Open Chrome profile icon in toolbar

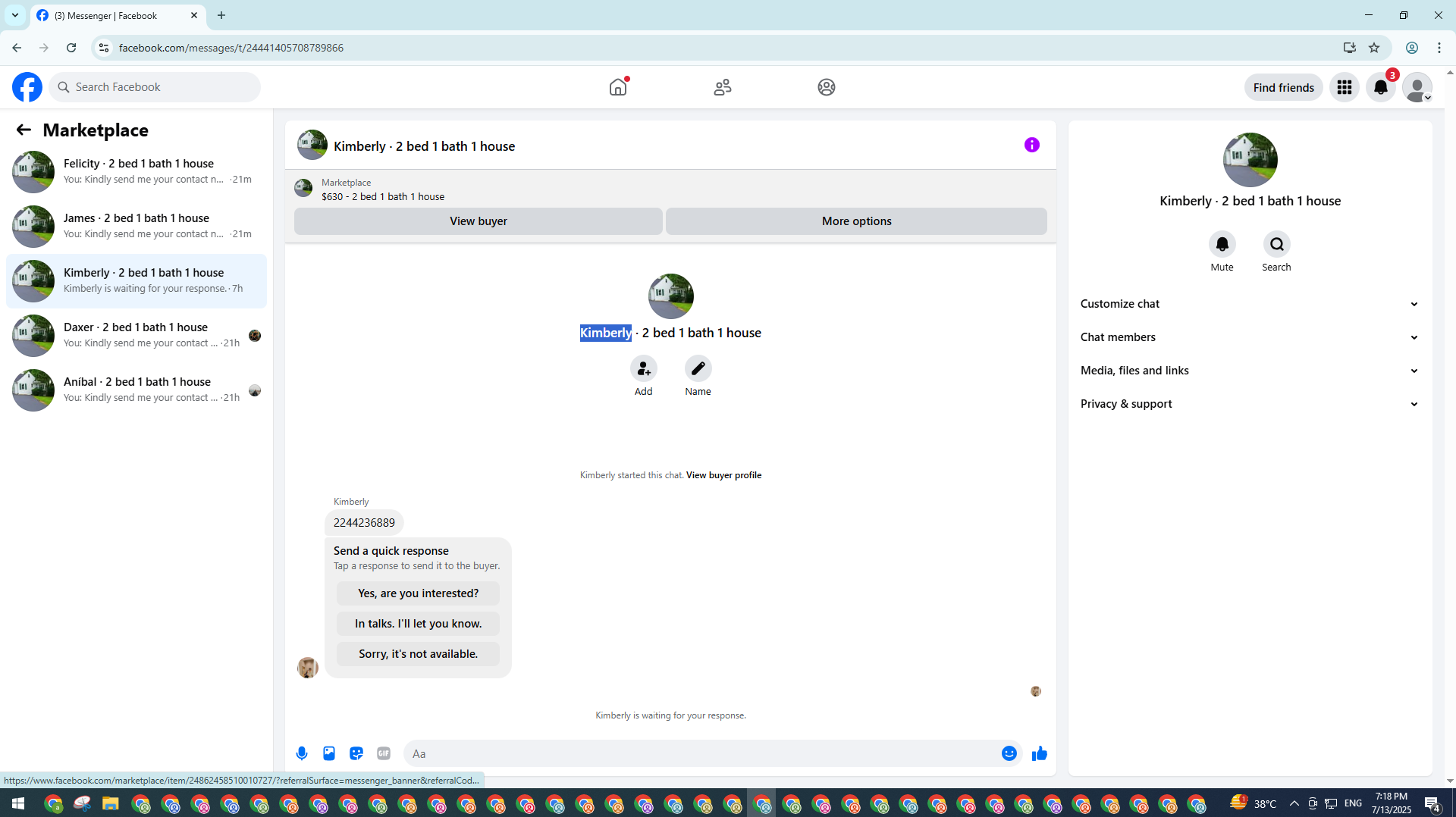click(x=1412, y=48)
